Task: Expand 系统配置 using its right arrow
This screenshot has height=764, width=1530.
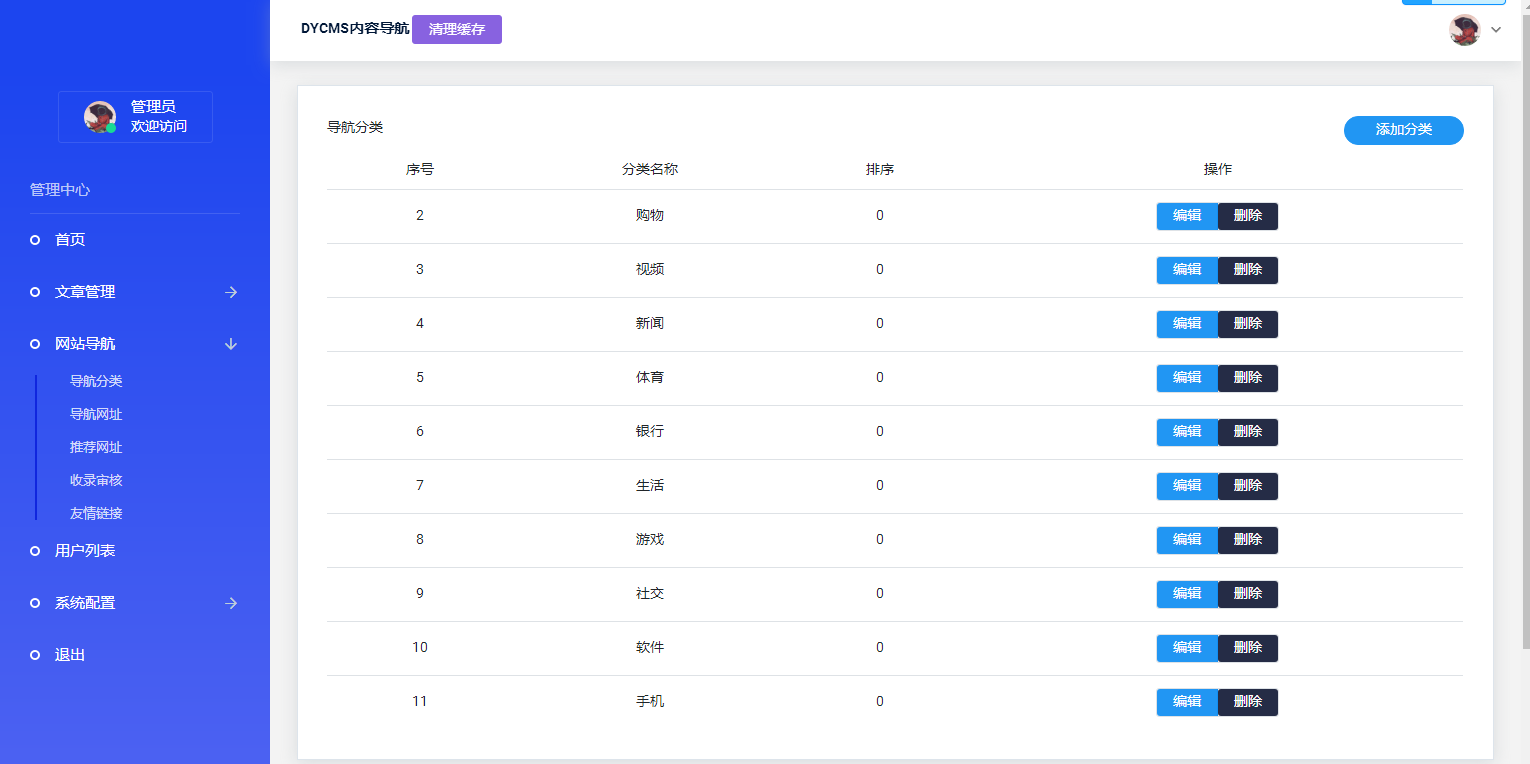Action: 231,603
